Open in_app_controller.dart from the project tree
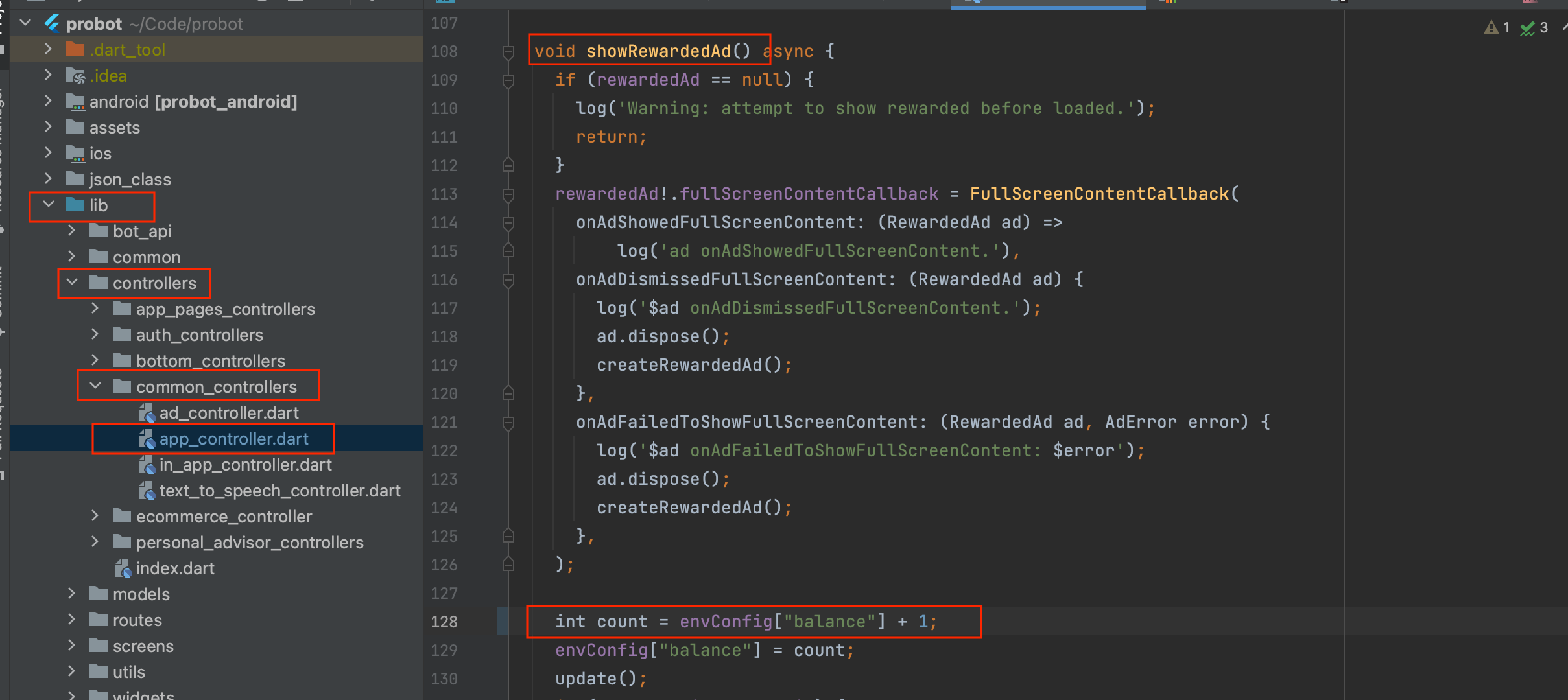Image resolution: width=1568 pixels, height=700 pixels. [x=245, y=465]
